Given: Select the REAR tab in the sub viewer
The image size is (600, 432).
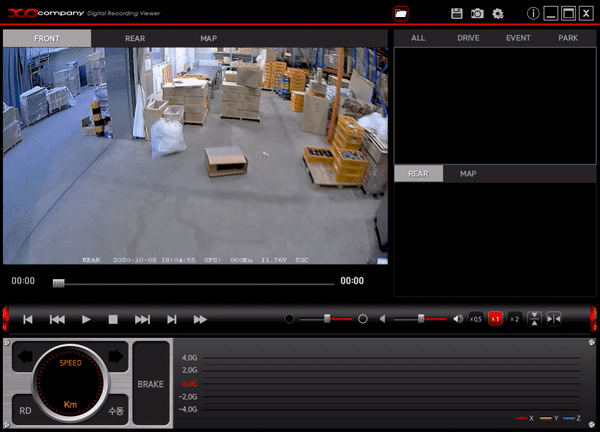Looking at the screenshot, I should pos(419,174).
